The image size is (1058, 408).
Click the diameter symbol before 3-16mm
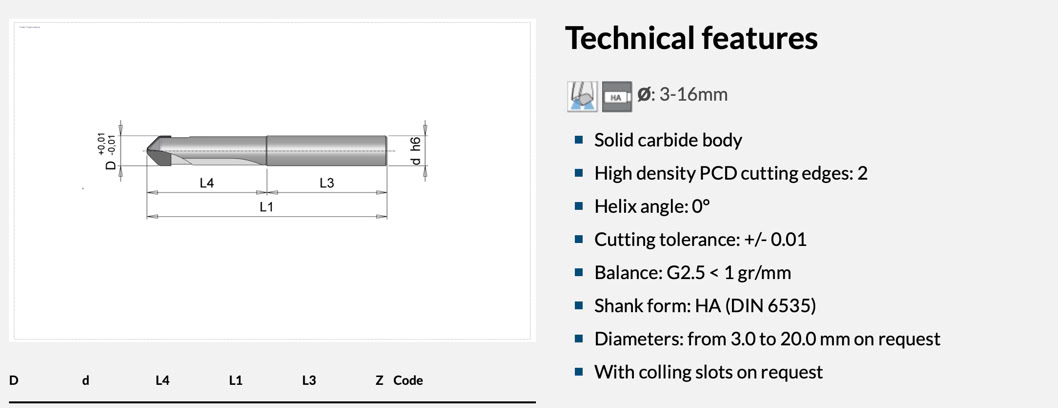point(644,95)
